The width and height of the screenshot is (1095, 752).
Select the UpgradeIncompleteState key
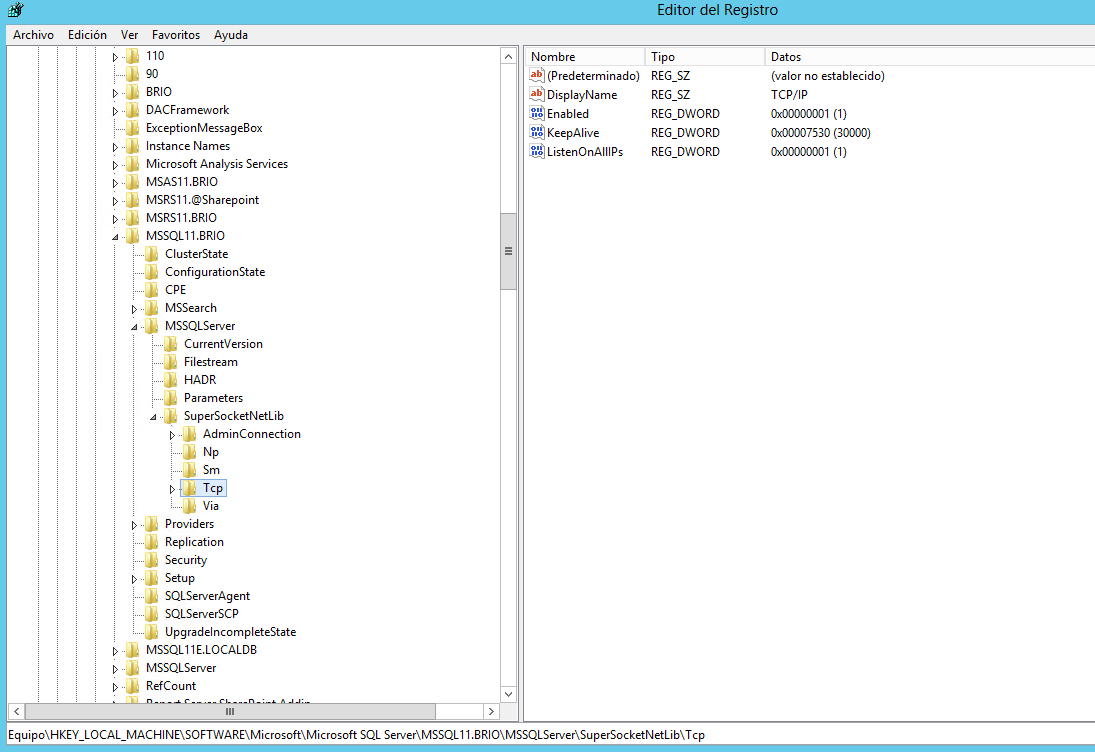click(x=230, y=632)
